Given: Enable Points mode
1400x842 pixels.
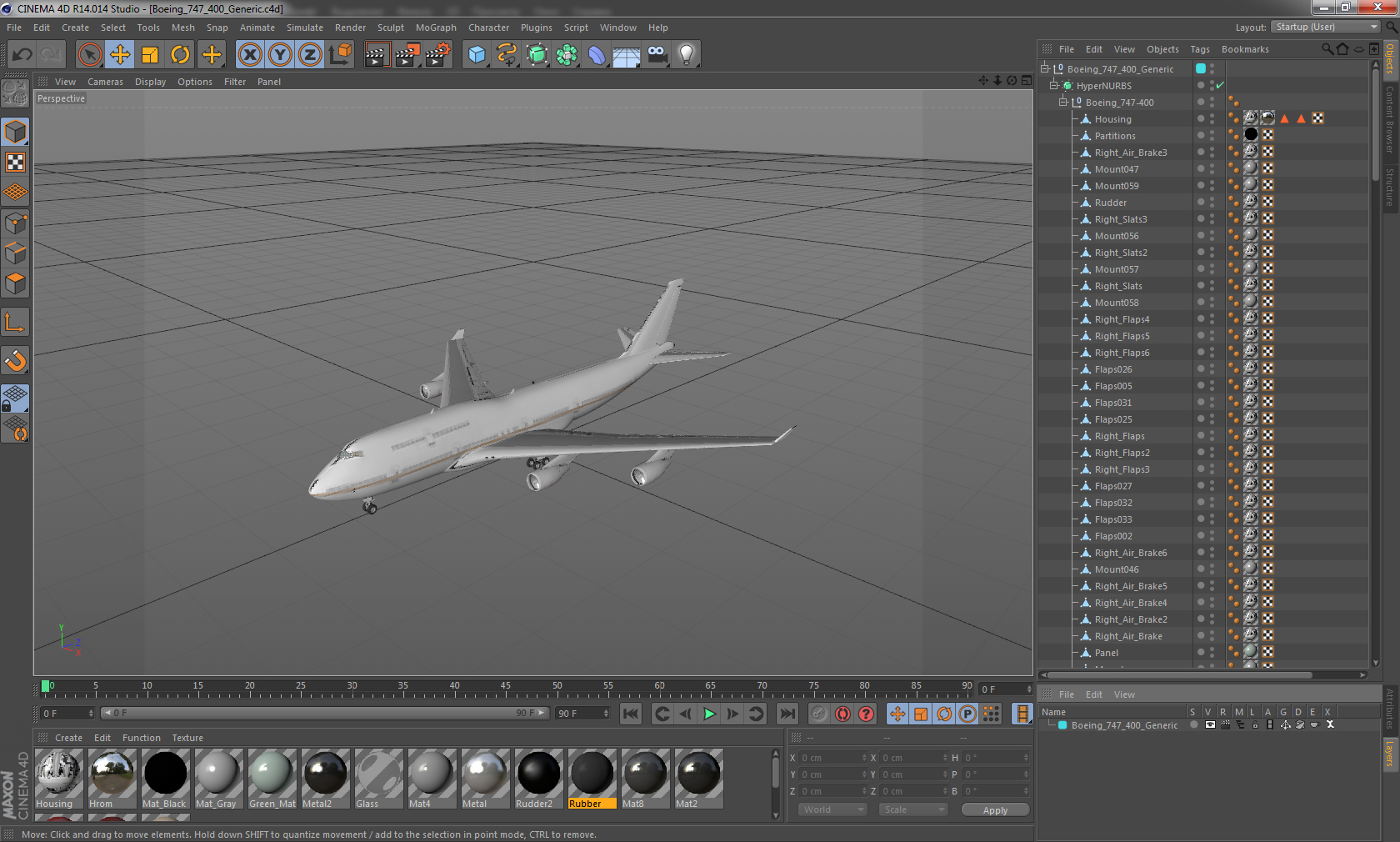Looking at the screenshot, I should point(16,223).
